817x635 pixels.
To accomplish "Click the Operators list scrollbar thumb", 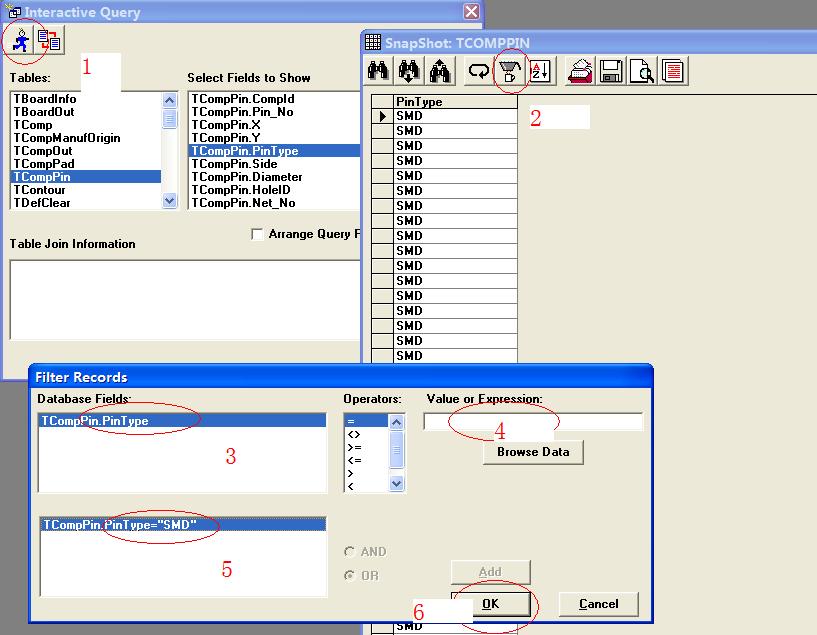I will coord(397,449).
